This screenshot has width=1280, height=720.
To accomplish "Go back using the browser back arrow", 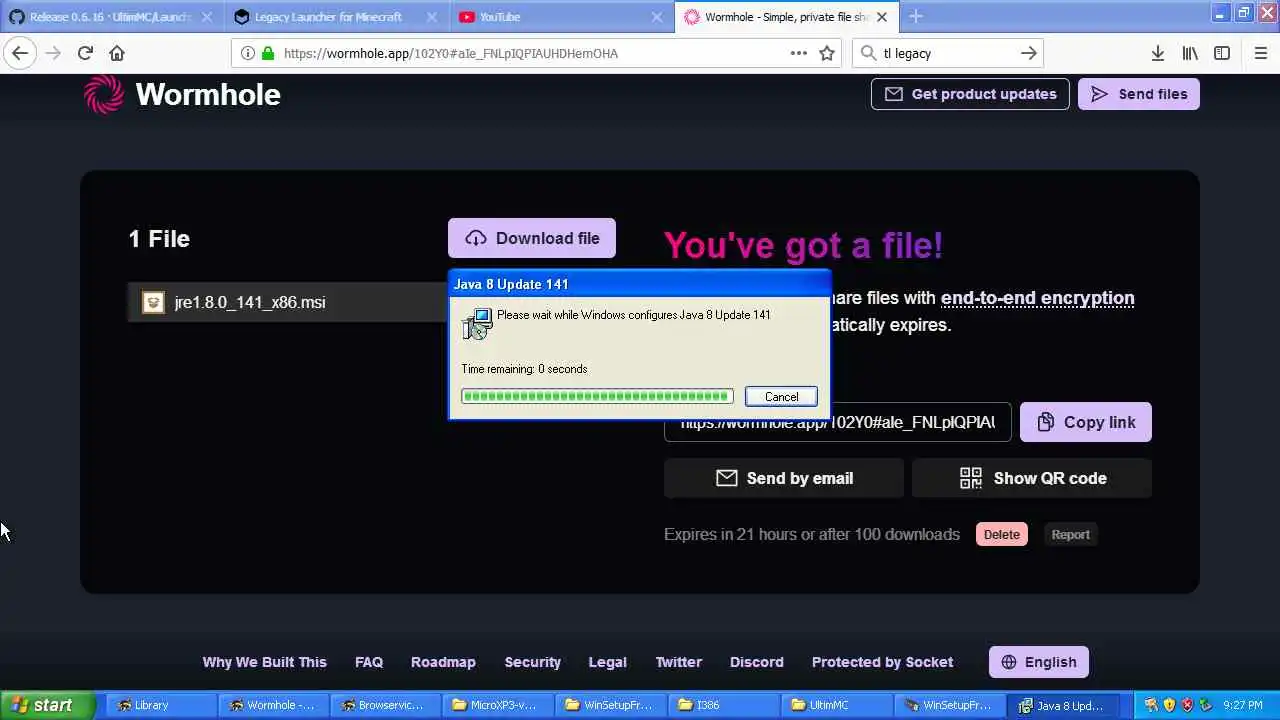I will [x=20, y=53].
